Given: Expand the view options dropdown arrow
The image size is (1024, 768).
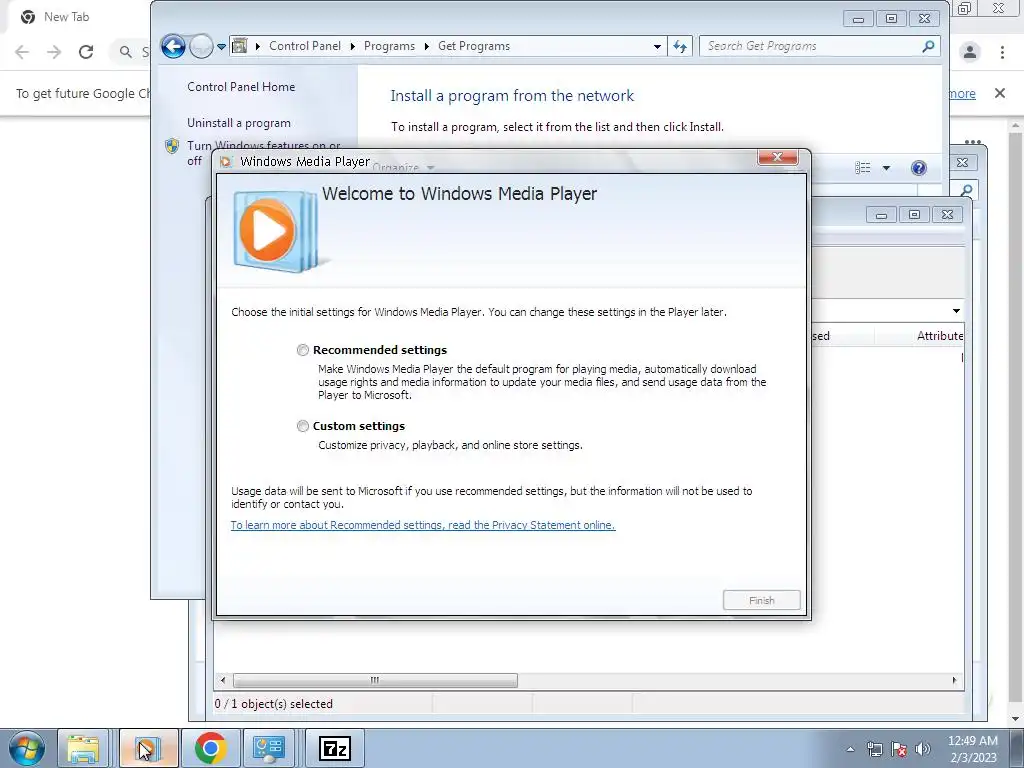Looking at the screenshot, I should (x=886, y=168).
